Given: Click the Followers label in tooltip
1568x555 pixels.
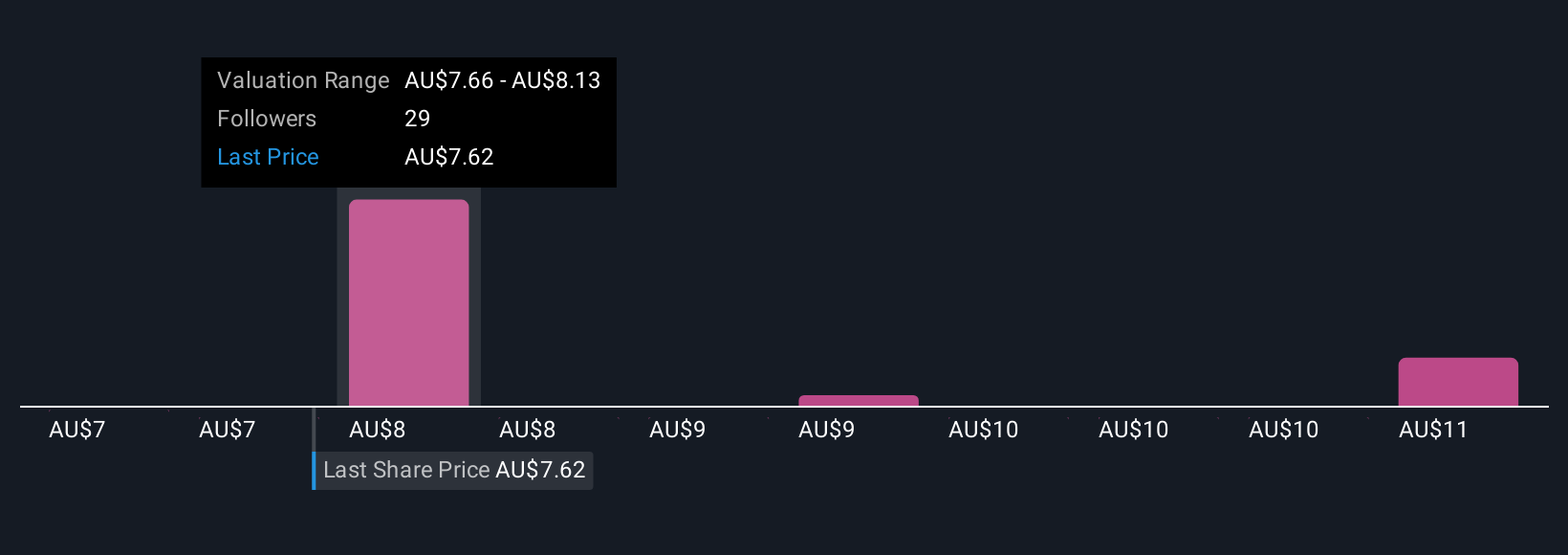Looking at the screenshot, I should tap(267, 119).
